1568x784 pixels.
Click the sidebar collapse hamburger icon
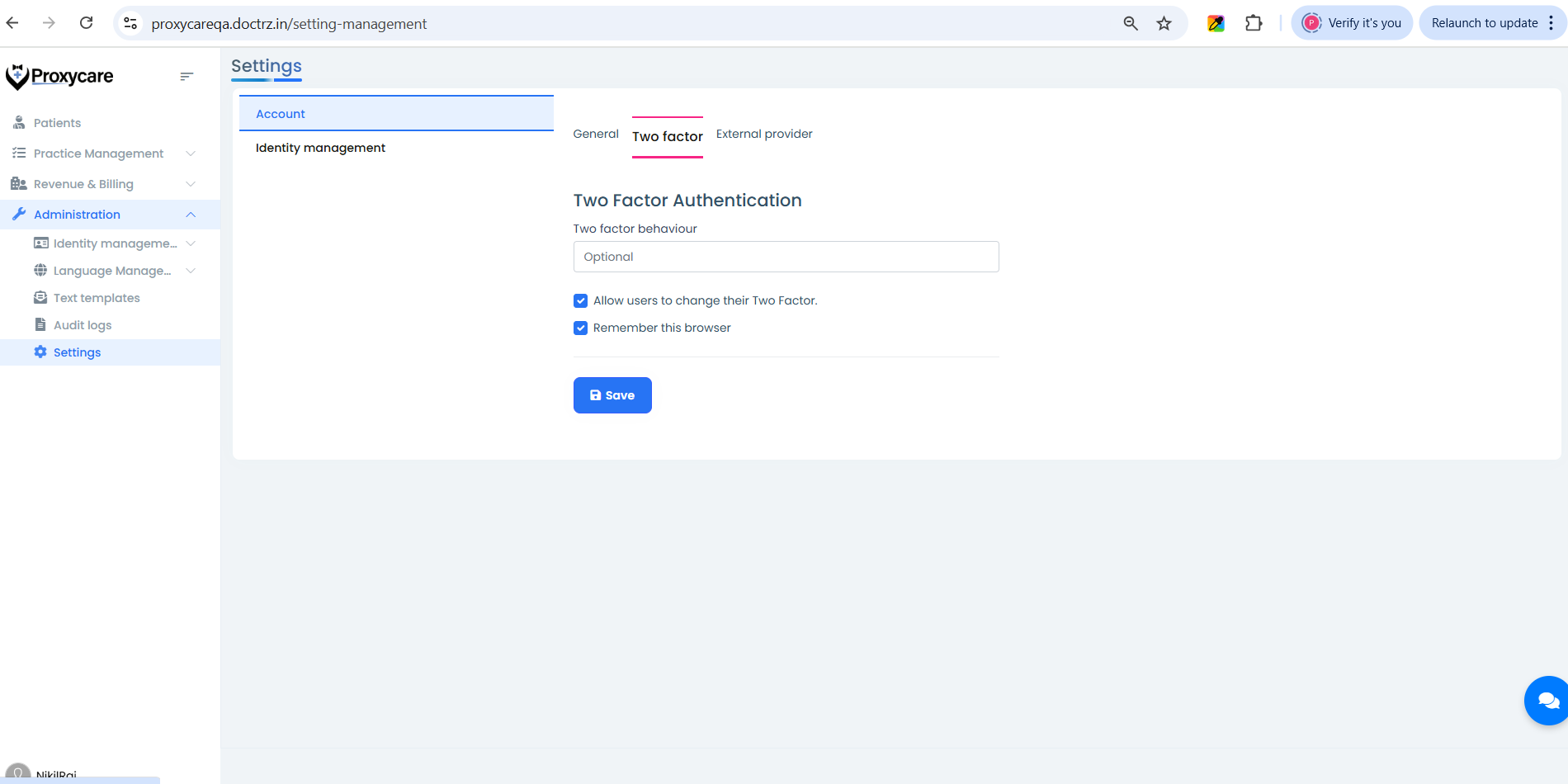(187, 77)
